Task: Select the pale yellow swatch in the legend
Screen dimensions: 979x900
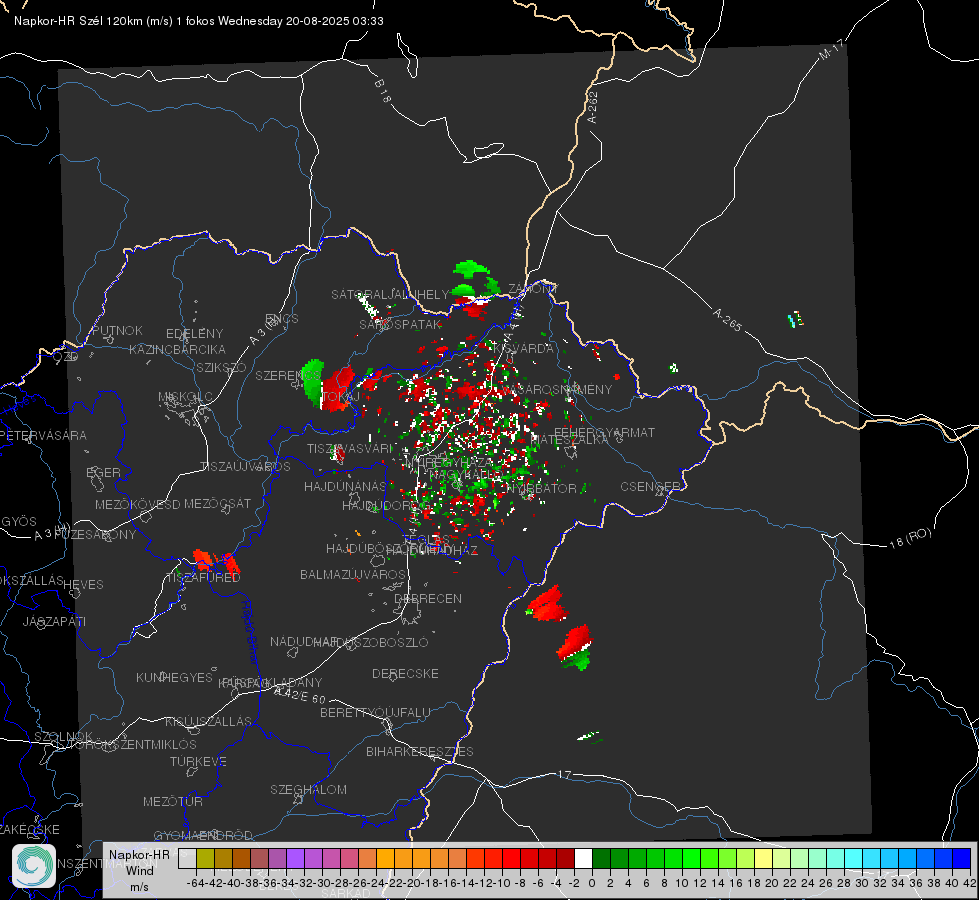Action: [764, 858]
